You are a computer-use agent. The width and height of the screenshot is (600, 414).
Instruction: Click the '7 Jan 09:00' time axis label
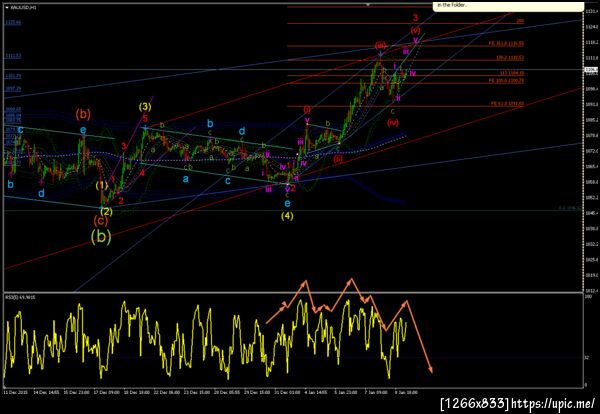(x=376, y=392)
